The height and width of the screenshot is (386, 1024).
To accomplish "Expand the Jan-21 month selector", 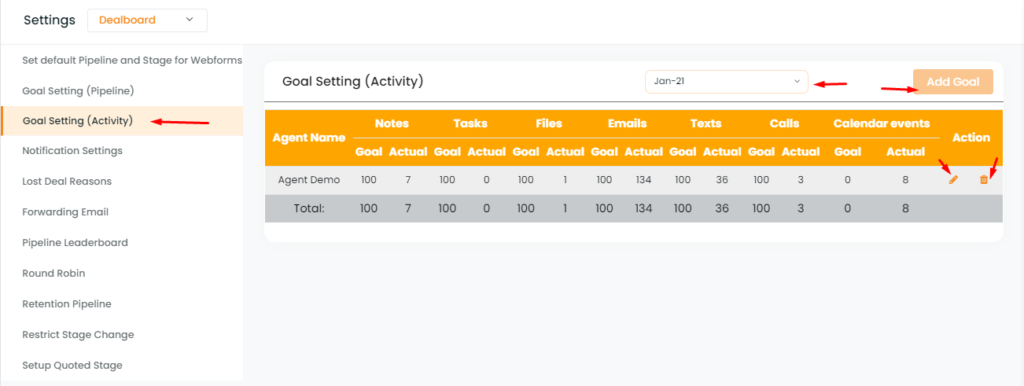I will [x=726, y=82].
